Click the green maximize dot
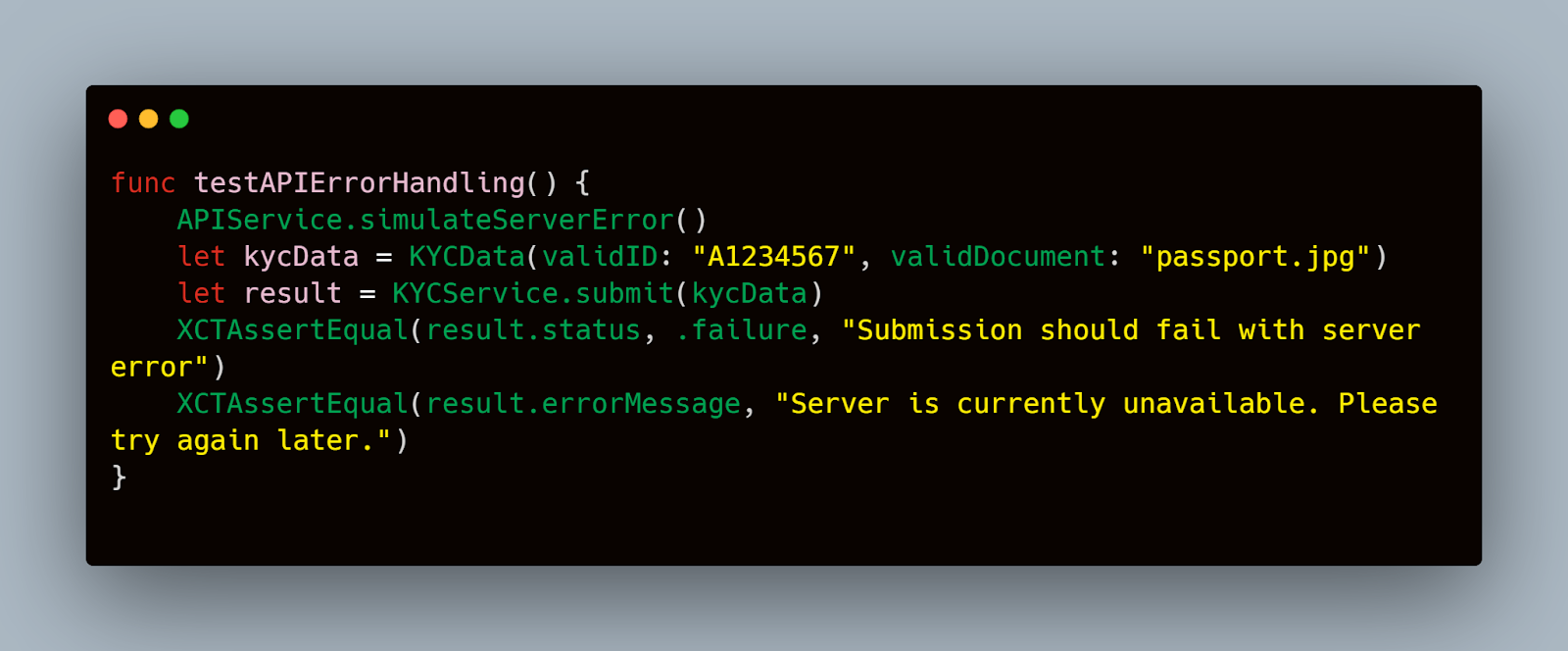The image size is (1568, 651). (178, 119)
